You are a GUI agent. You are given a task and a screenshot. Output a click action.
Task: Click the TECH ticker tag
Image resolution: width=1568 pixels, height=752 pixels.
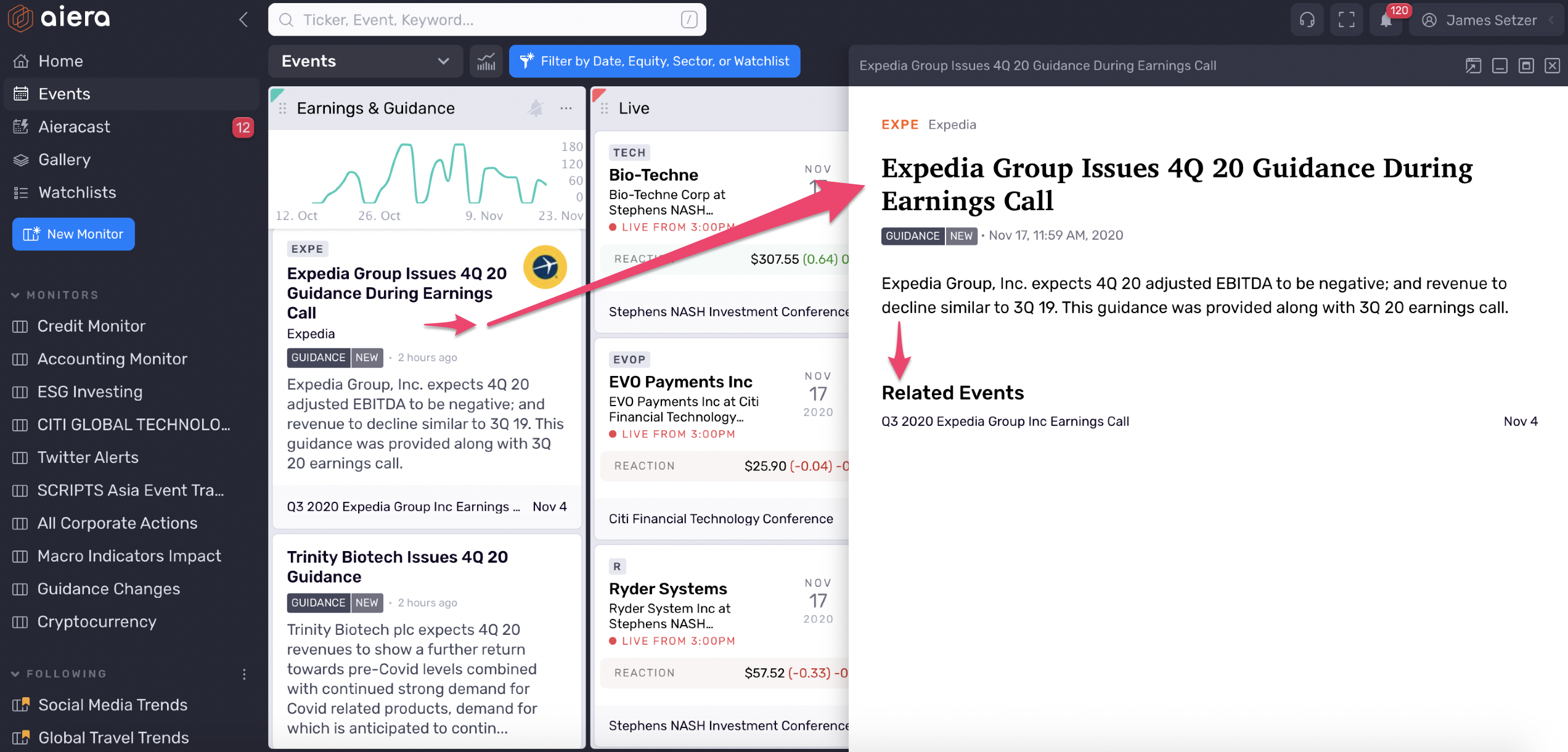click(629, 153)
